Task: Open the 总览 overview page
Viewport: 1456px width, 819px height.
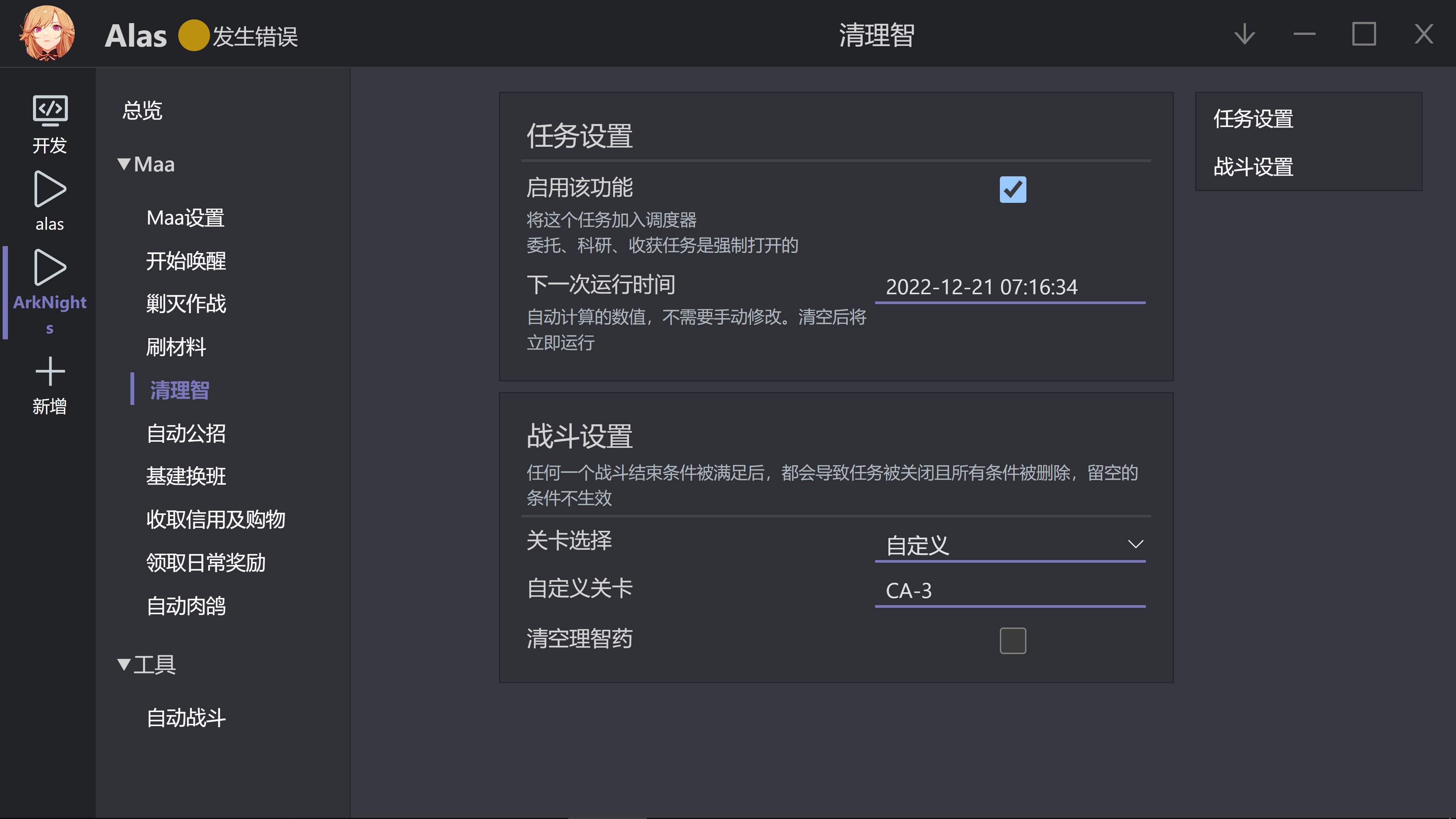Action: [143, 111]
